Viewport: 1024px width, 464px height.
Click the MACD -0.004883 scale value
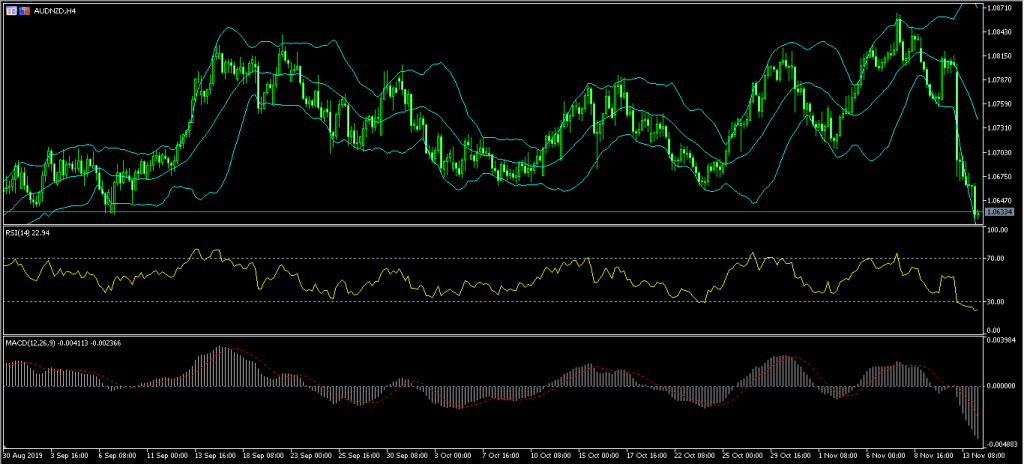[1000, 442]
